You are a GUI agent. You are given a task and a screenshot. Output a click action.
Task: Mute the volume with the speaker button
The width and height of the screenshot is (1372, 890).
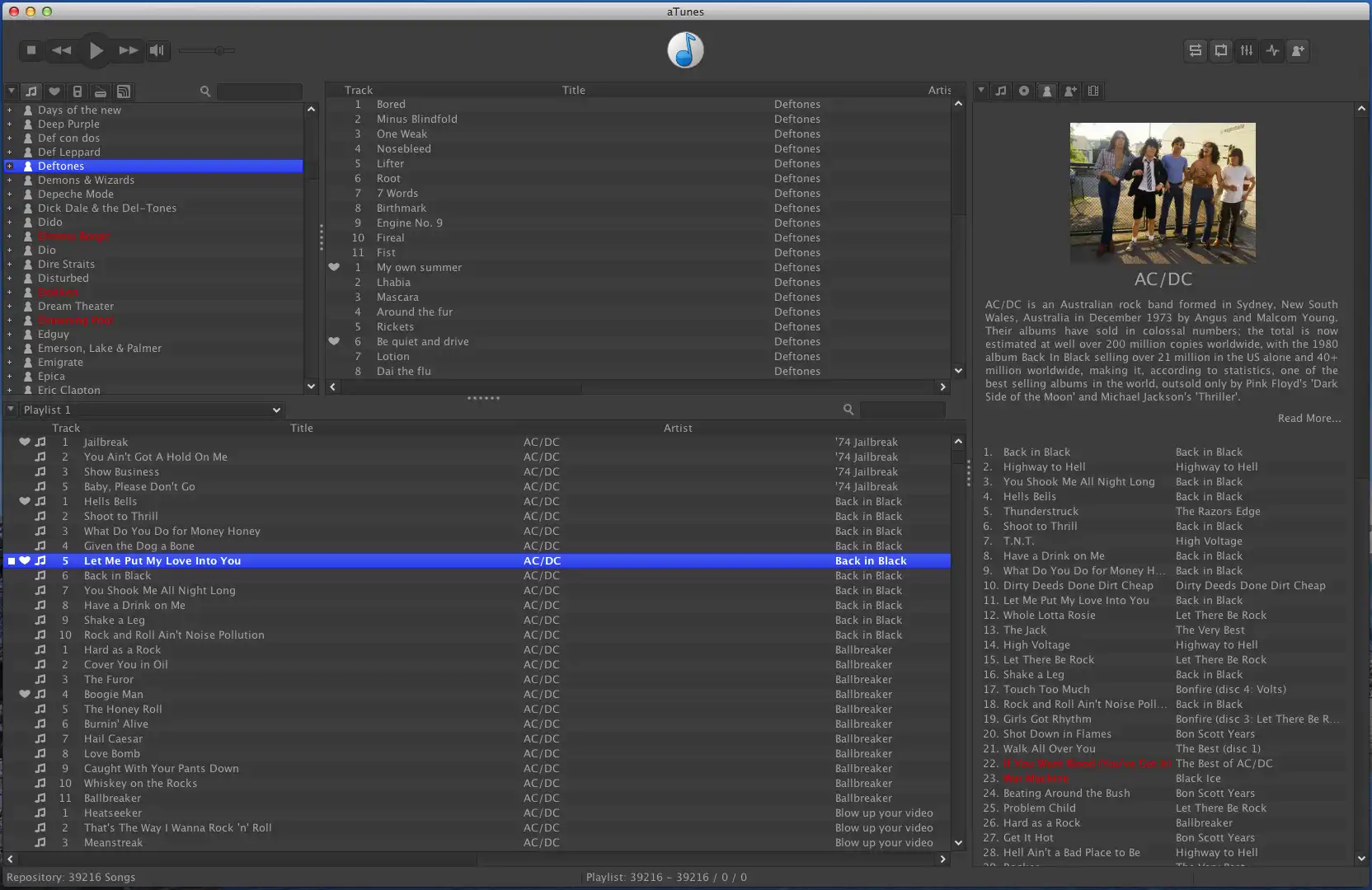(157, 50)
